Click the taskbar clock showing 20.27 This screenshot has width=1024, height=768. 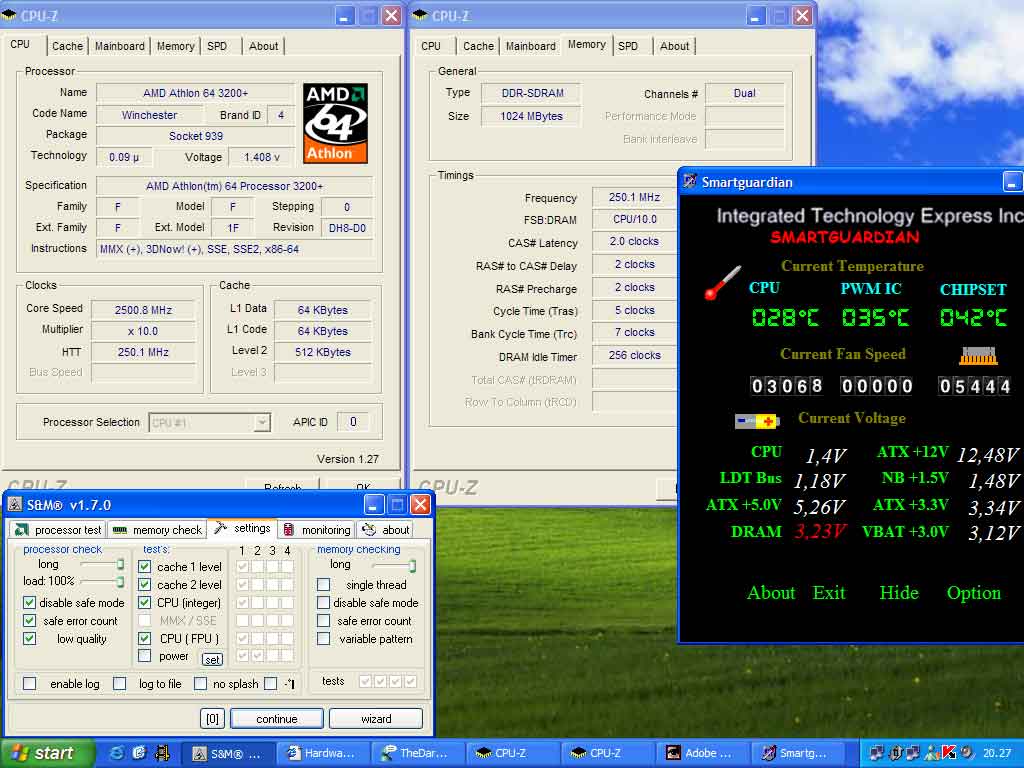pyautogui.click(x=997, y=753)
